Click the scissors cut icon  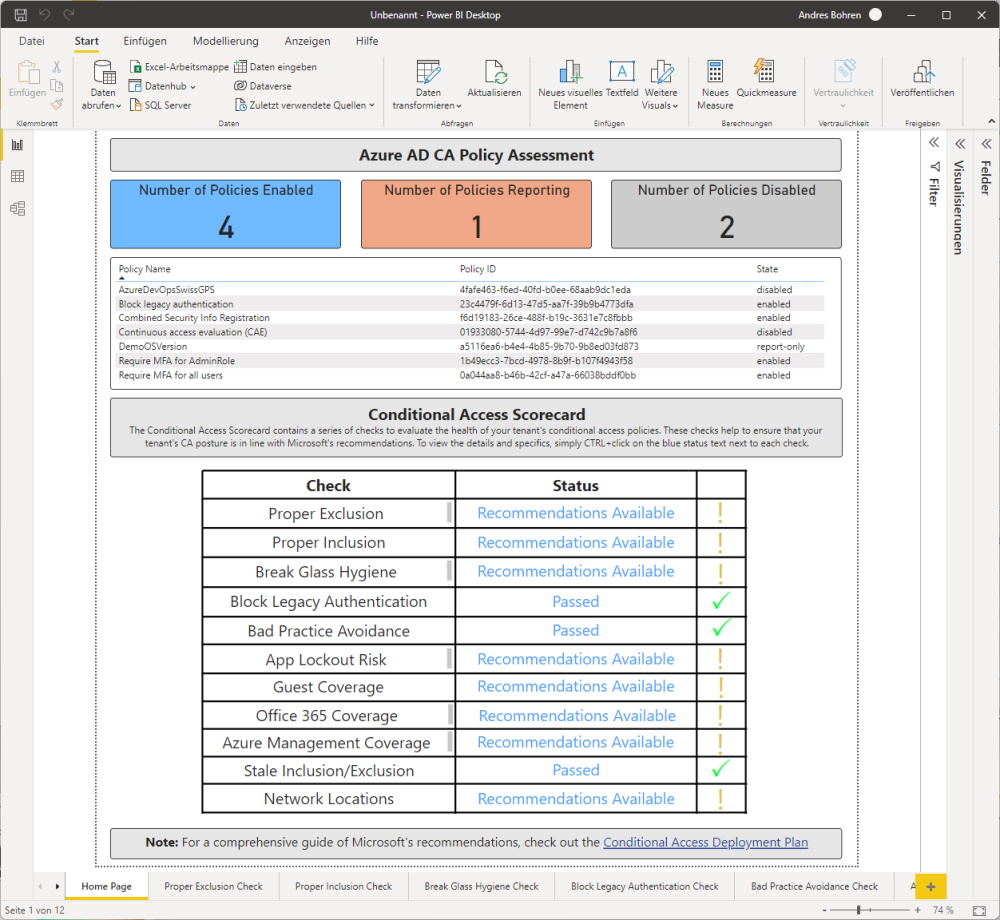pyautogui.click(x=57, y=67)
